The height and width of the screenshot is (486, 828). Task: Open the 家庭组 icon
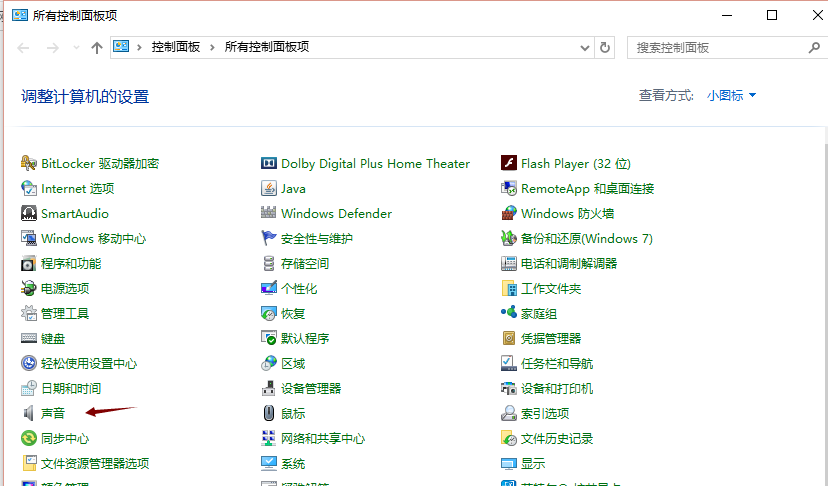coord(509,312)
